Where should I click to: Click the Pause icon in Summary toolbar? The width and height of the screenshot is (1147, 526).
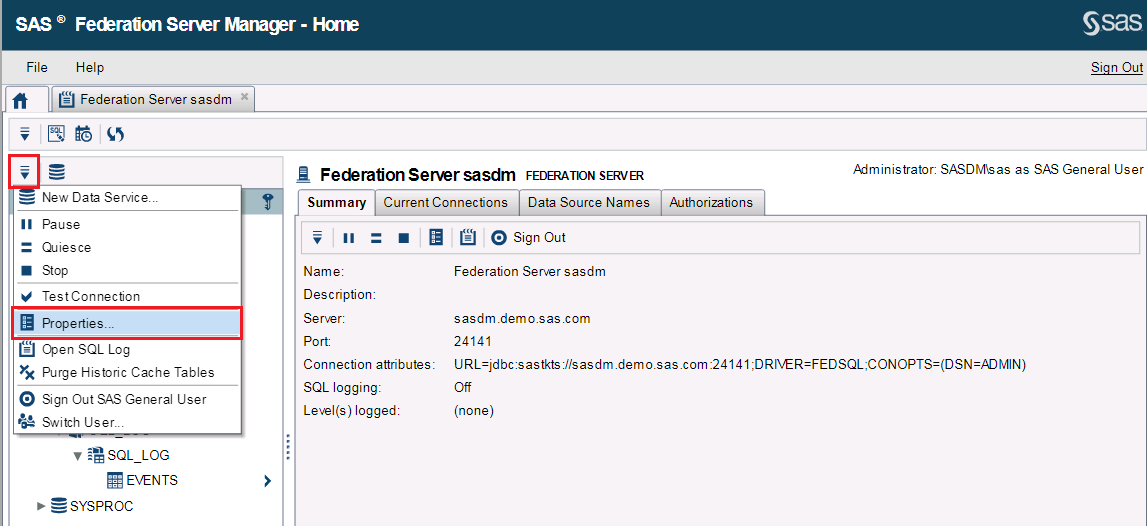(349, 238)
